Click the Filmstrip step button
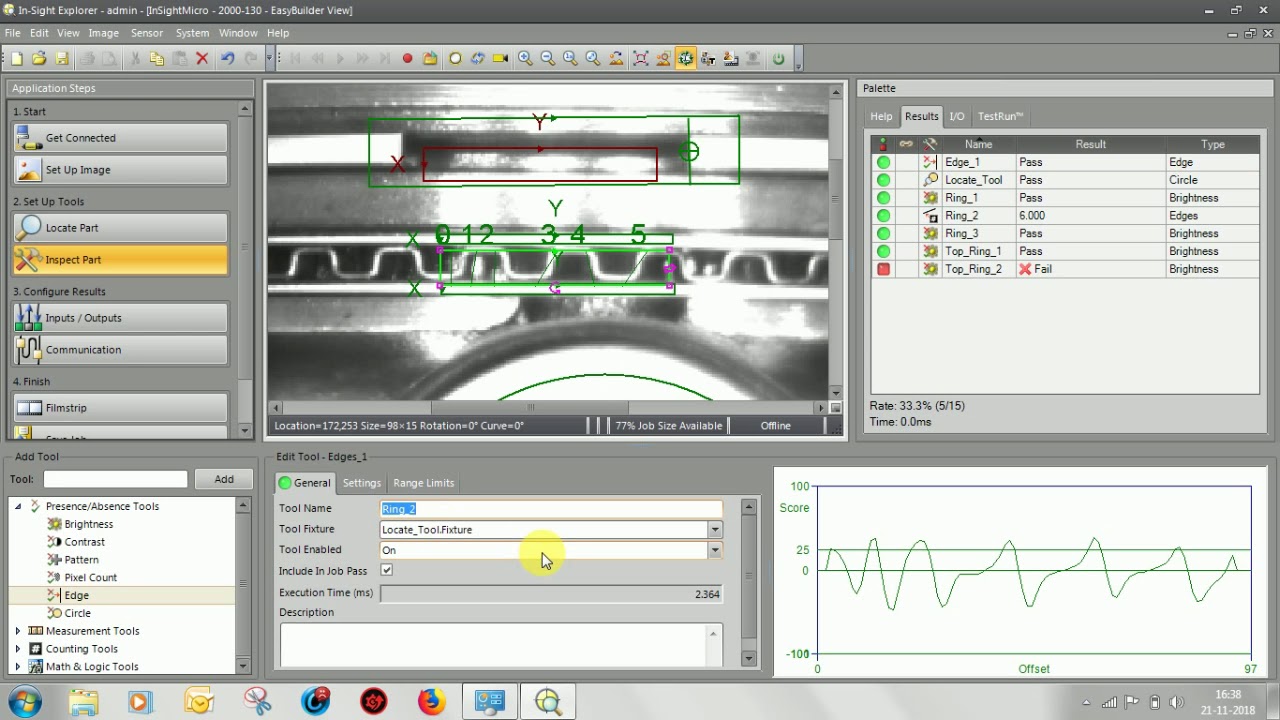The image size is (1280, 720). tap(121, 408)
